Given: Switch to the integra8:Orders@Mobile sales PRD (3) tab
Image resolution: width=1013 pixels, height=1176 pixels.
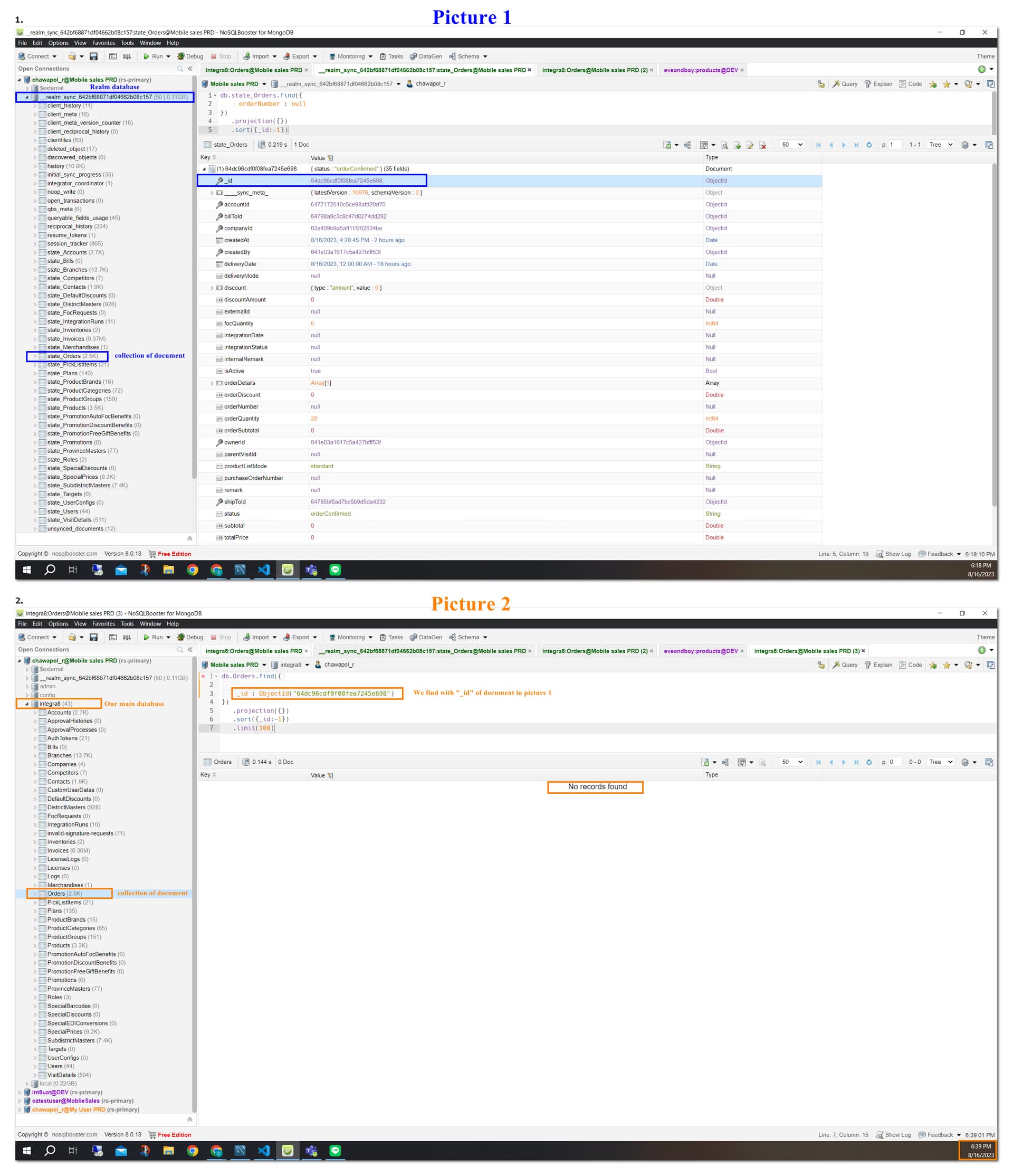Looking at the screenshot, I should [x=806, y=651].
